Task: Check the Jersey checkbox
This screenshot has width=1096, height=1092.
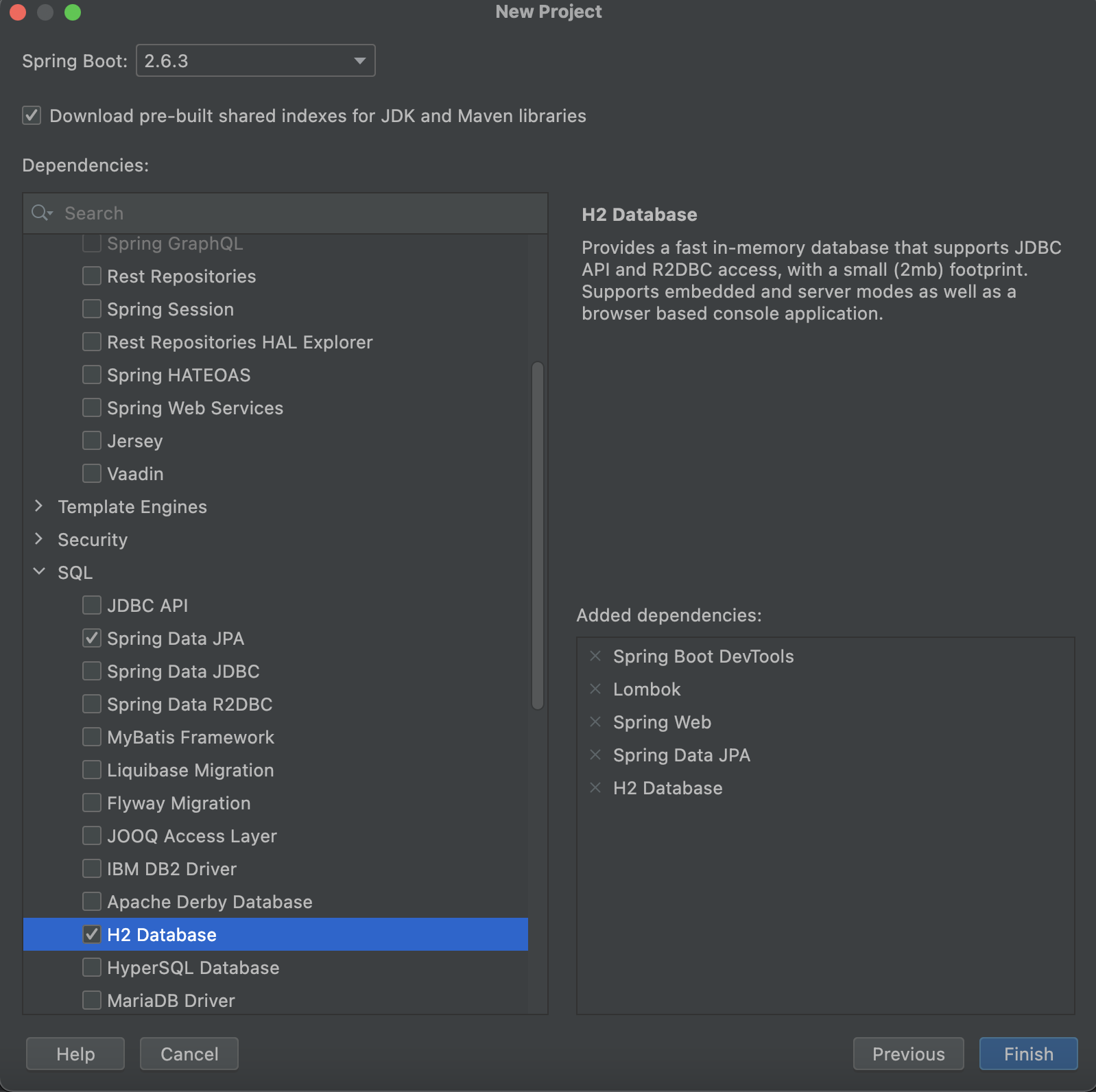Action: tap(92, 440)
